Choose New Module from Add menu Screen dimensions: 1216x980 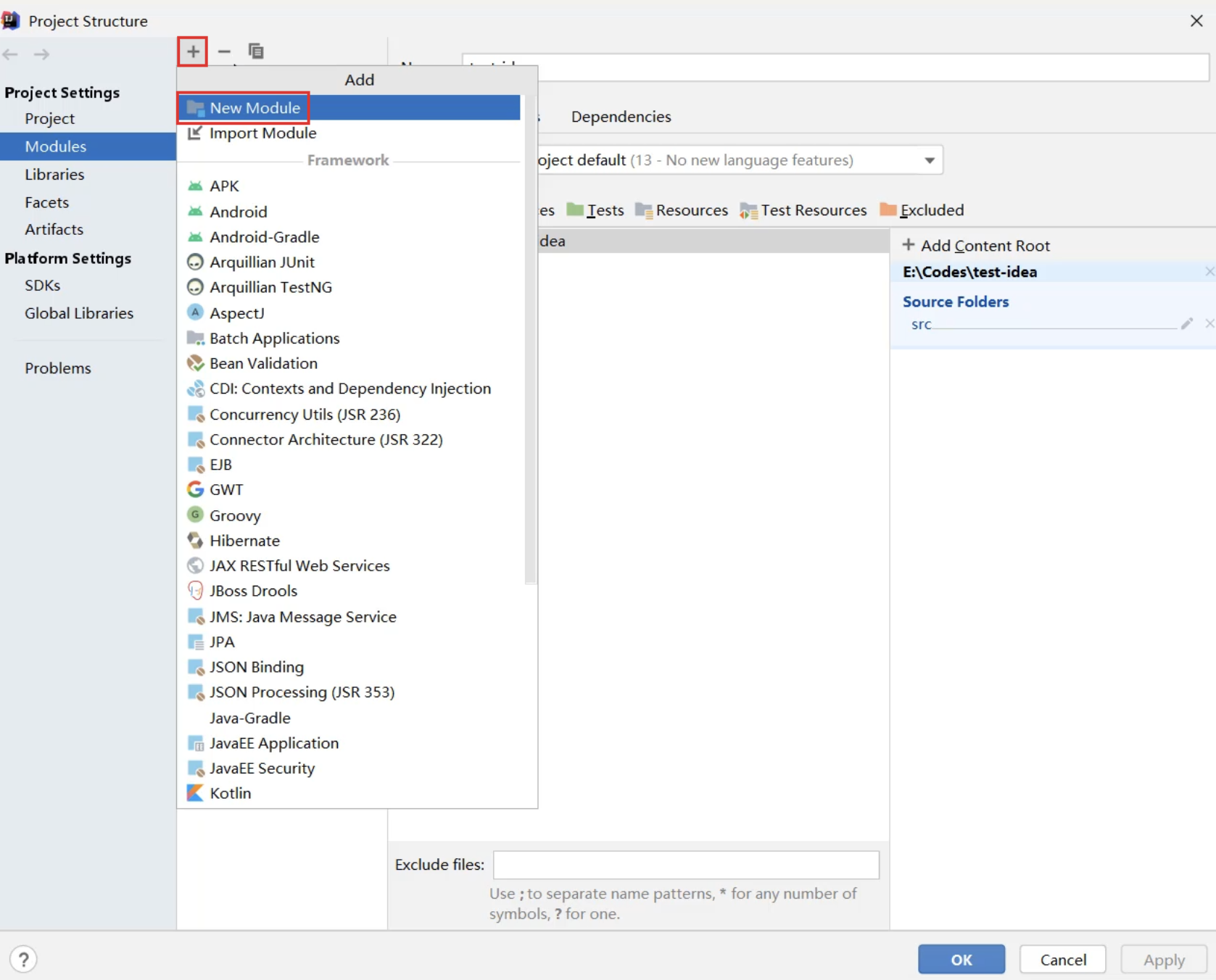pyautogui.click(x=349, y=107)
